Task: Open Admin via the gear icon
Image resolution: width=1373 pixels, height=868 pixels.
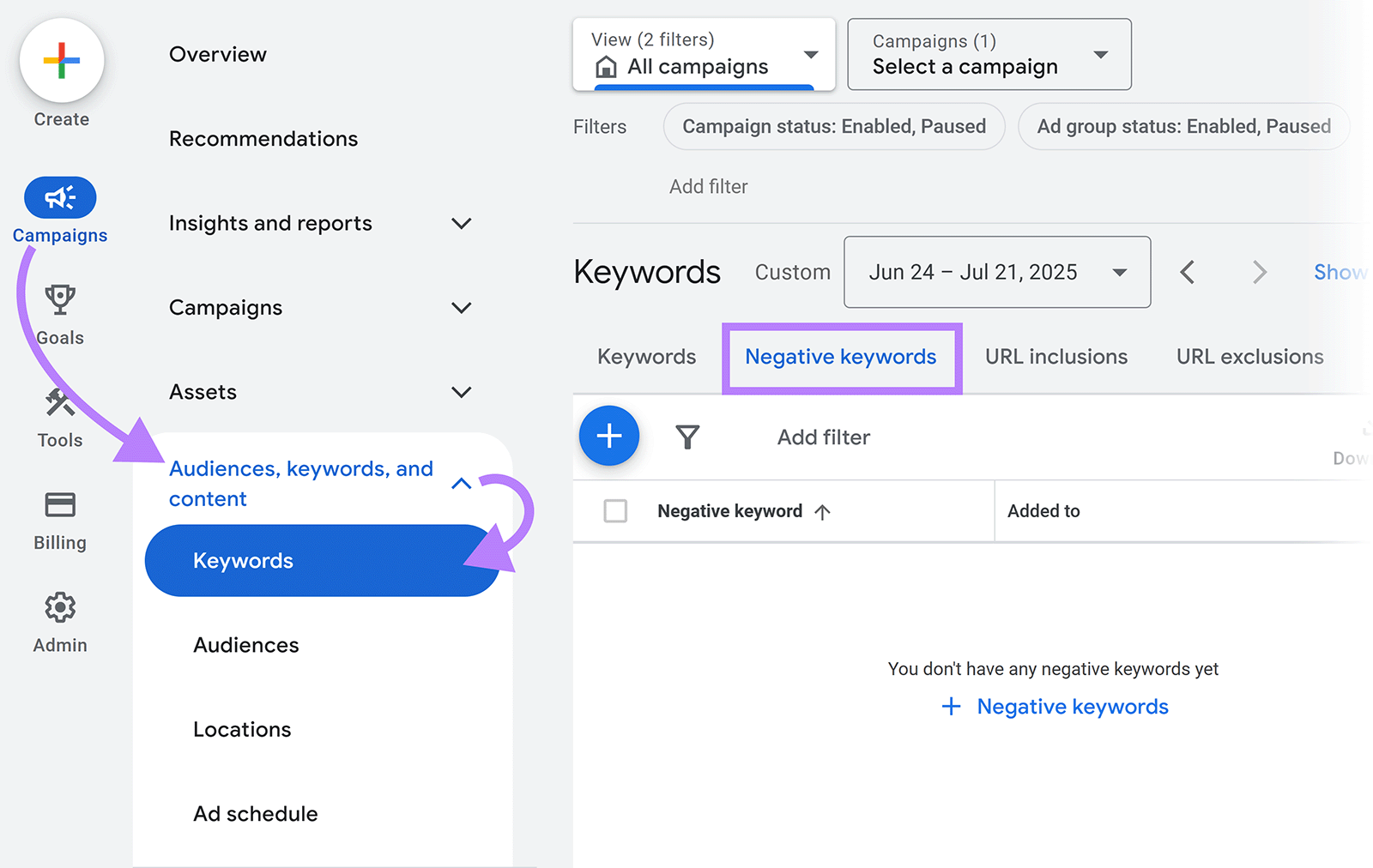Action: 60,607
